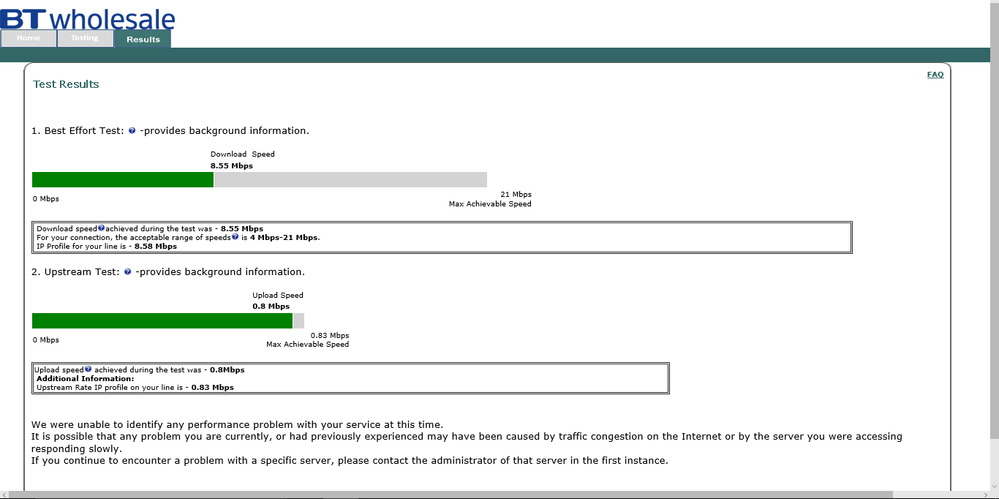The image size is (999, 499).
Task: Open the FAQ link
Action: click(x=935, y=75)
